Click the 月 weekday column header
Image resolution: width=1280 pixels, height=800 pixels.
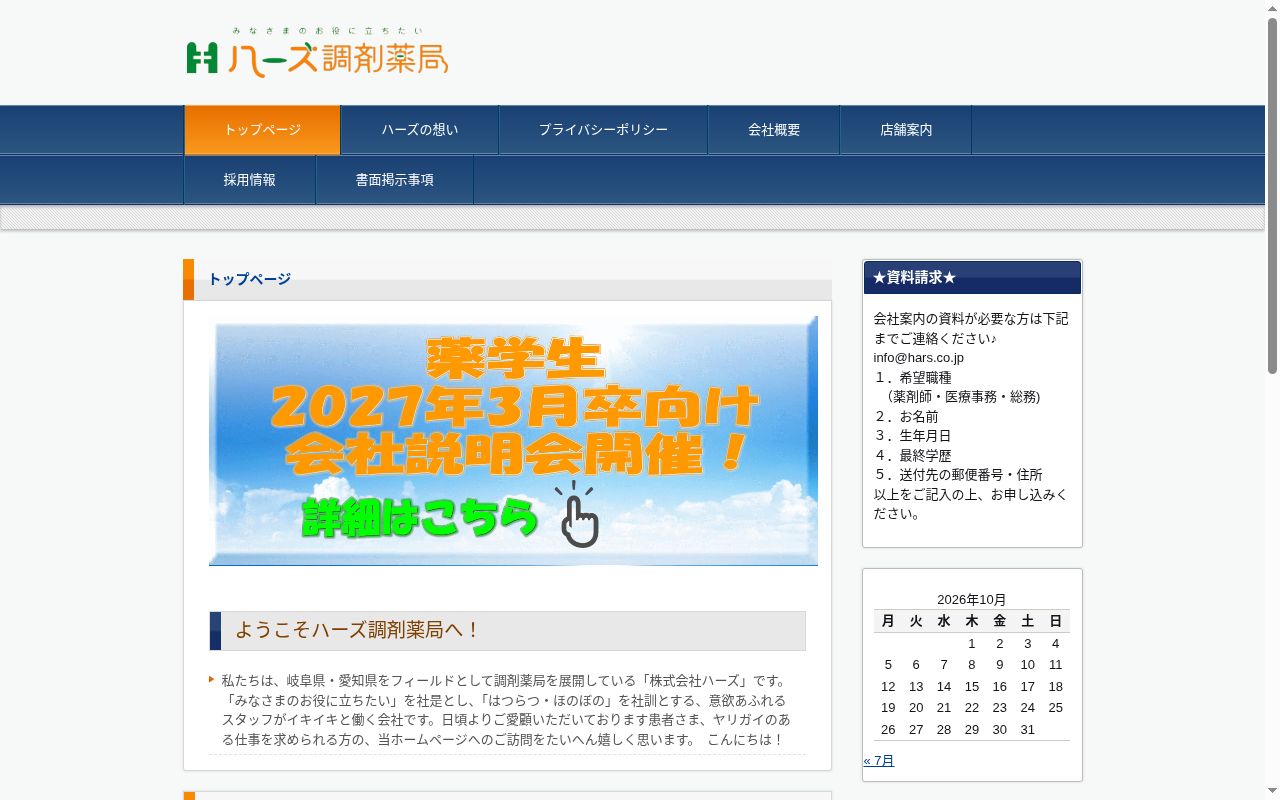[888, 621]
